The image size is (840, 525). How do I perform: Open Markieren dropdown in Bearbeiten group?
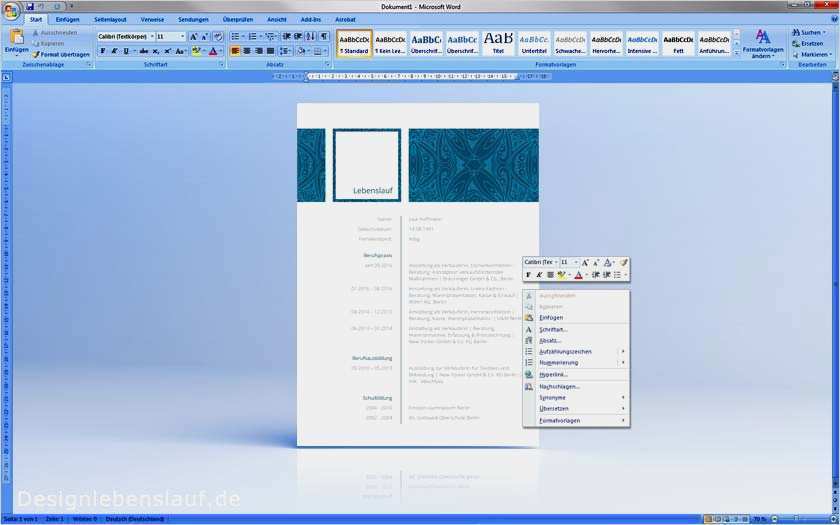pos(812,54)
